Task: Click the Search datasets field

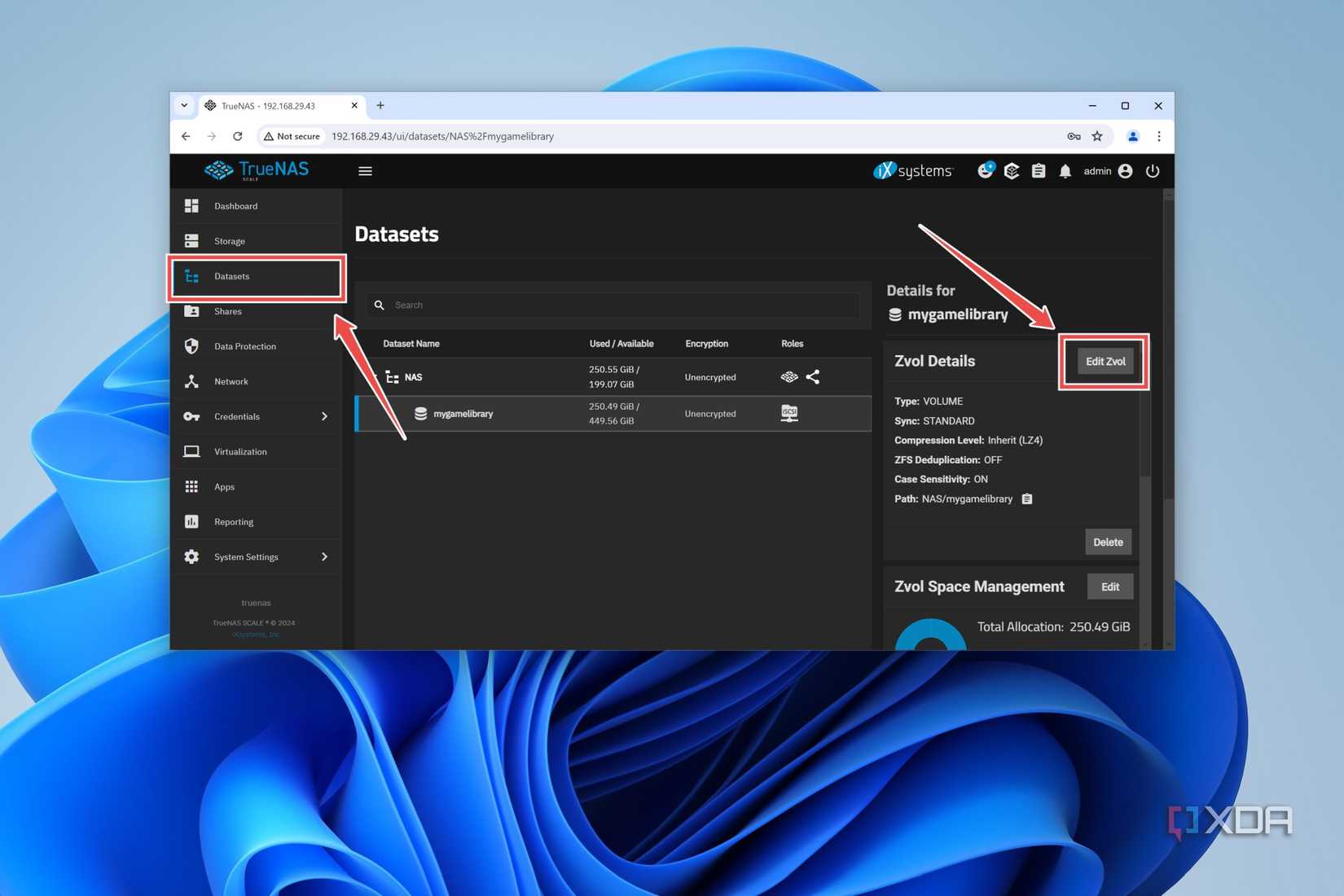Action: click(613, 305)
